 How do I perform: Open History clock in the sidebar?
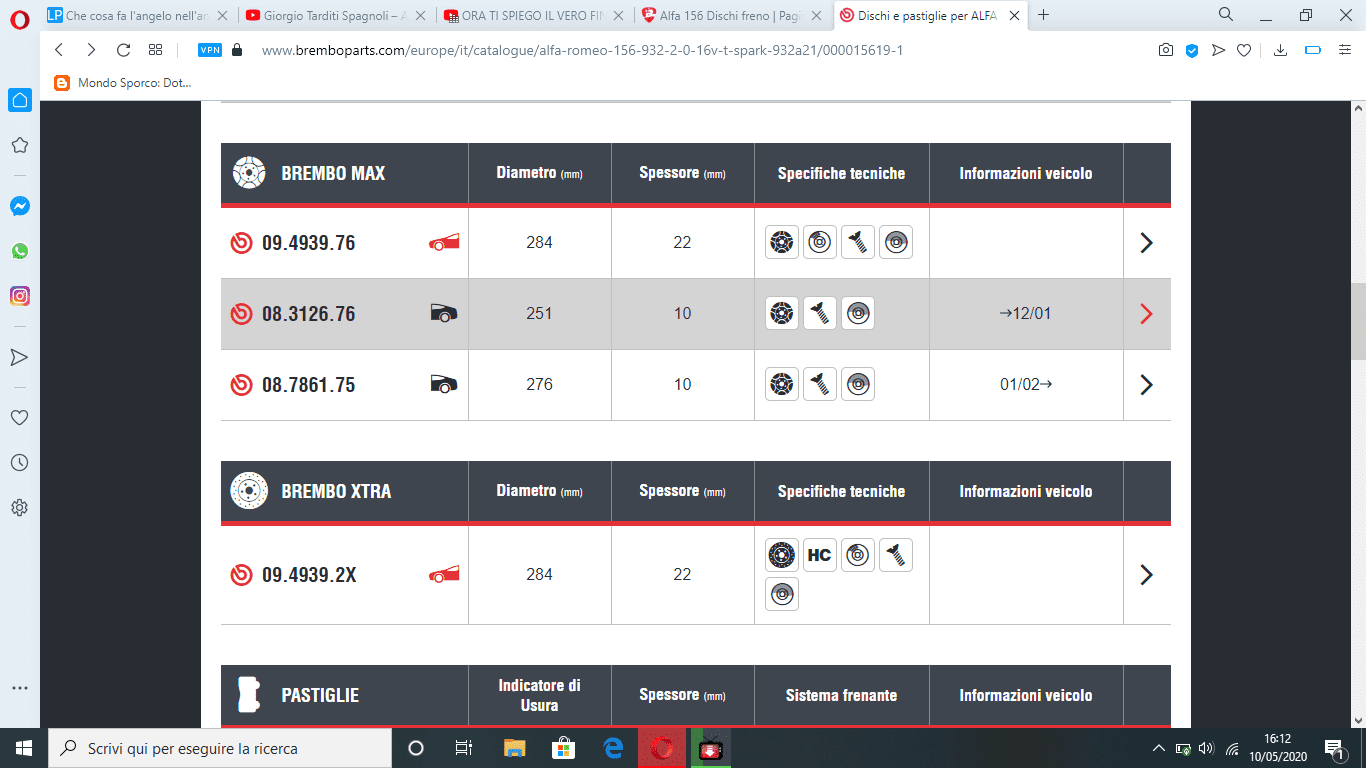[x=19, y=463]
